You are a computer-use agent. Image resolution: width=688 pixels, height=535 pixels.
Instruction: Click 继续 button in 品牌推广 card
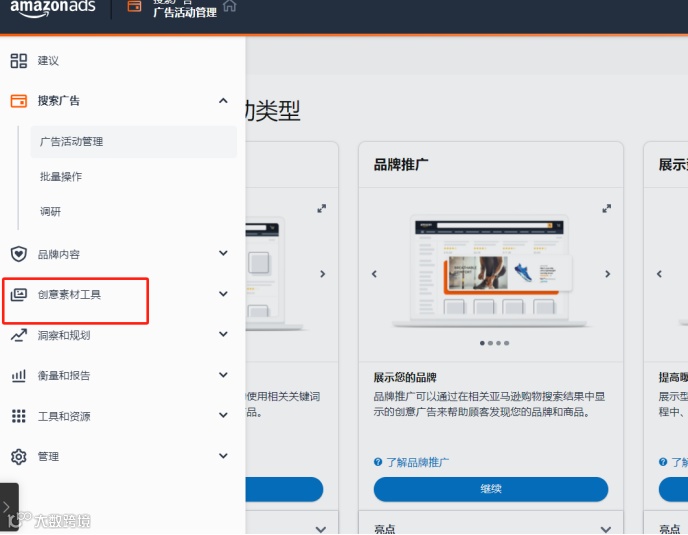491,489
